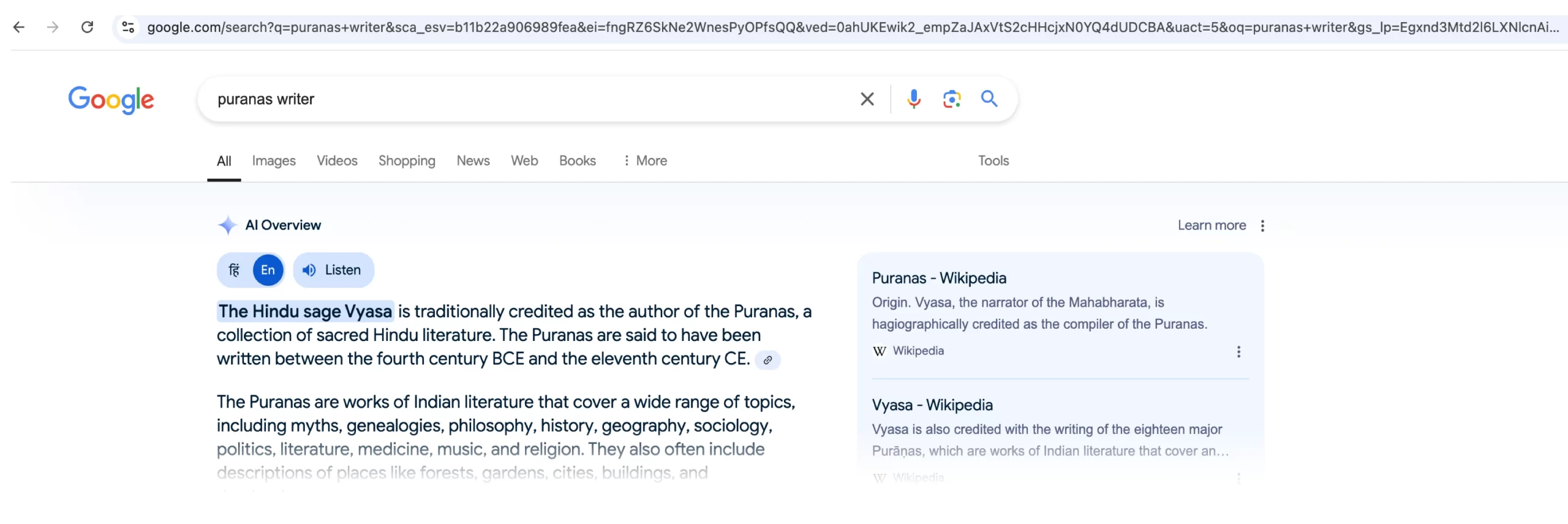The width and height of the screenshot is (1568, 524).
Task: Play audio with the Listen button
Action: point(333,270)
